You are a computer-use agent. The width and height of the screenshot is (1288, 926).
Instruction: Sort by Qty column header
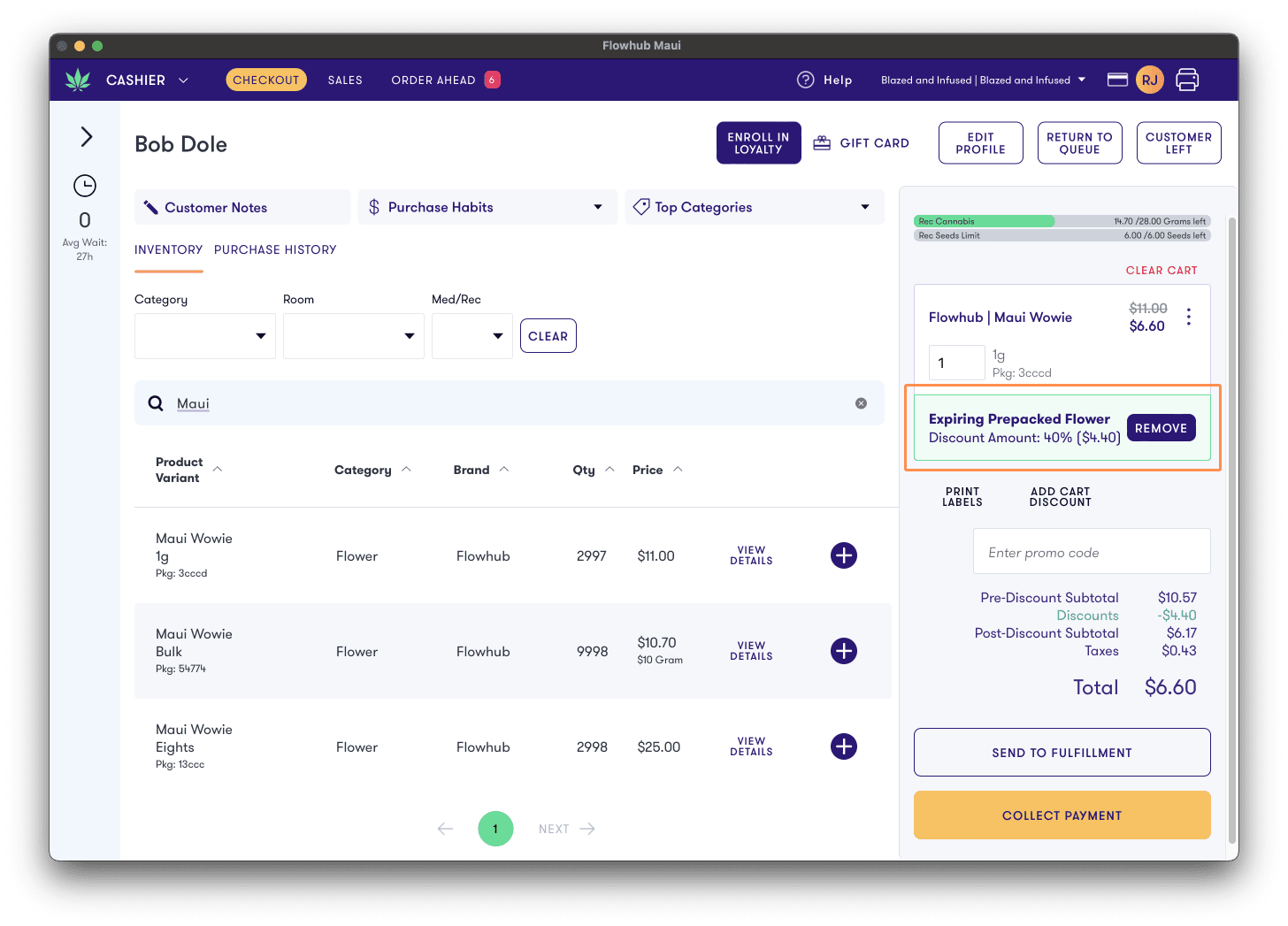point(593,470)
